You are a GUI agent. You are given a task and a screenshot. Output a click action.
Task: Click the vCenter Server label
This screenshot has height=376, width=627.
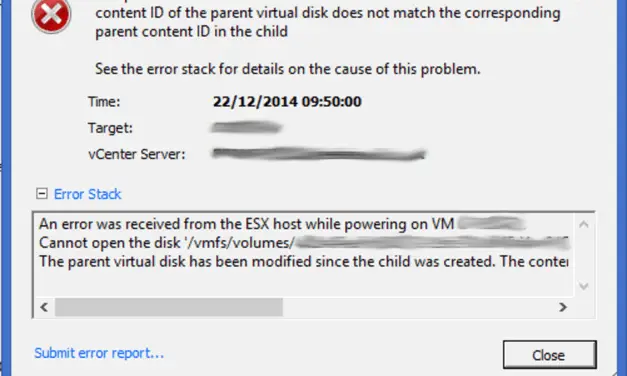click(x=137, y=154)
